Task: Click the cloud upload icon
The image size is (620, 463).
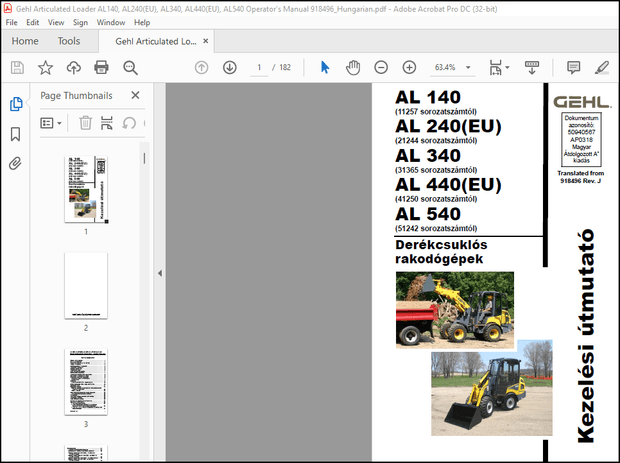Action: pyautogui.click(x=74, y=68)
